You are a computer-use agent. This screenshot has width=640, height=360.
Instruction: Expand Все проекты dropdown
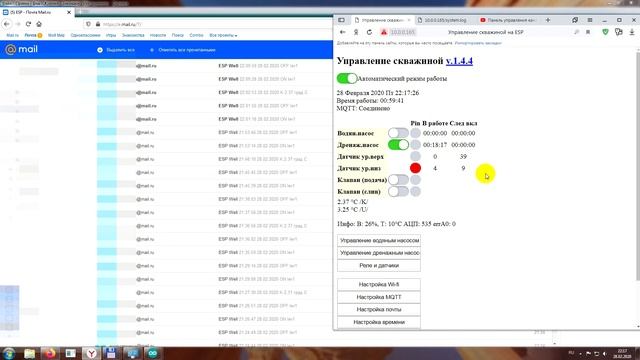[223, 36]
